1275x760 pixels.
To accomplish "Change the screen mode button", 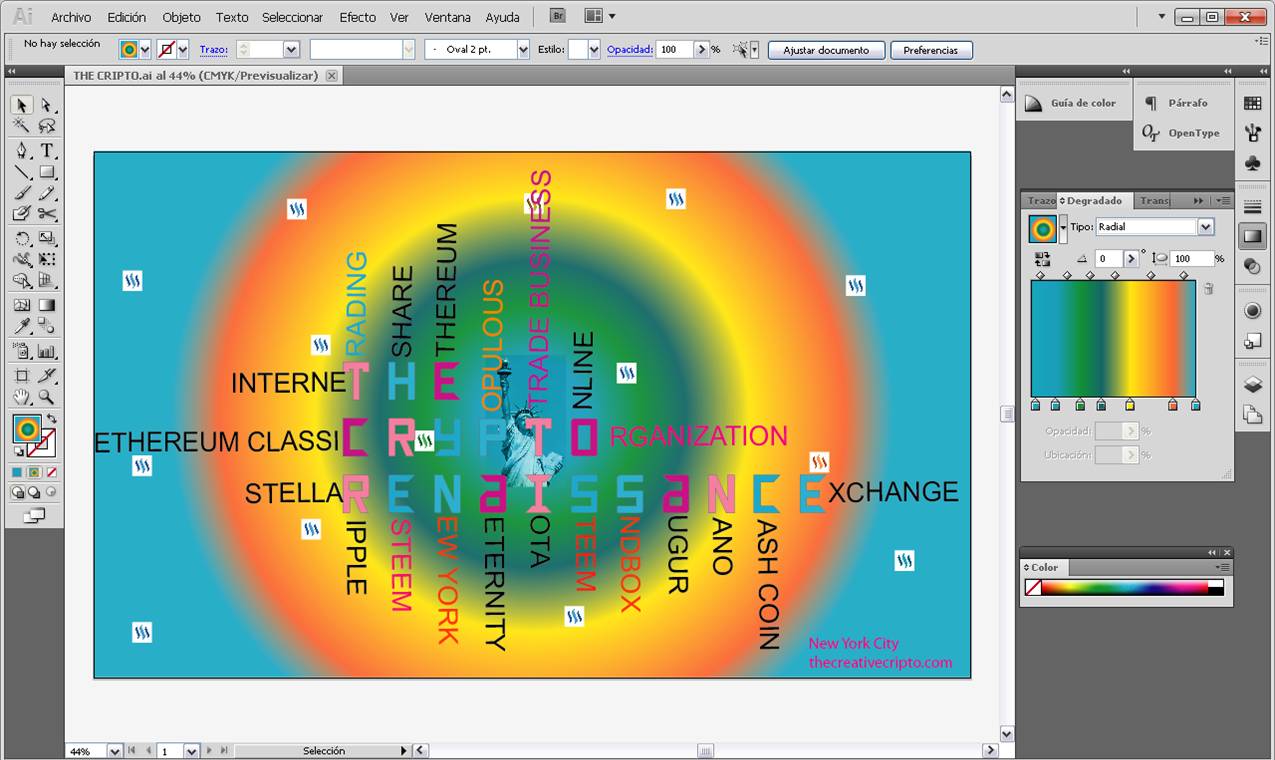I will pyautogui.click(x=34, y=516).
